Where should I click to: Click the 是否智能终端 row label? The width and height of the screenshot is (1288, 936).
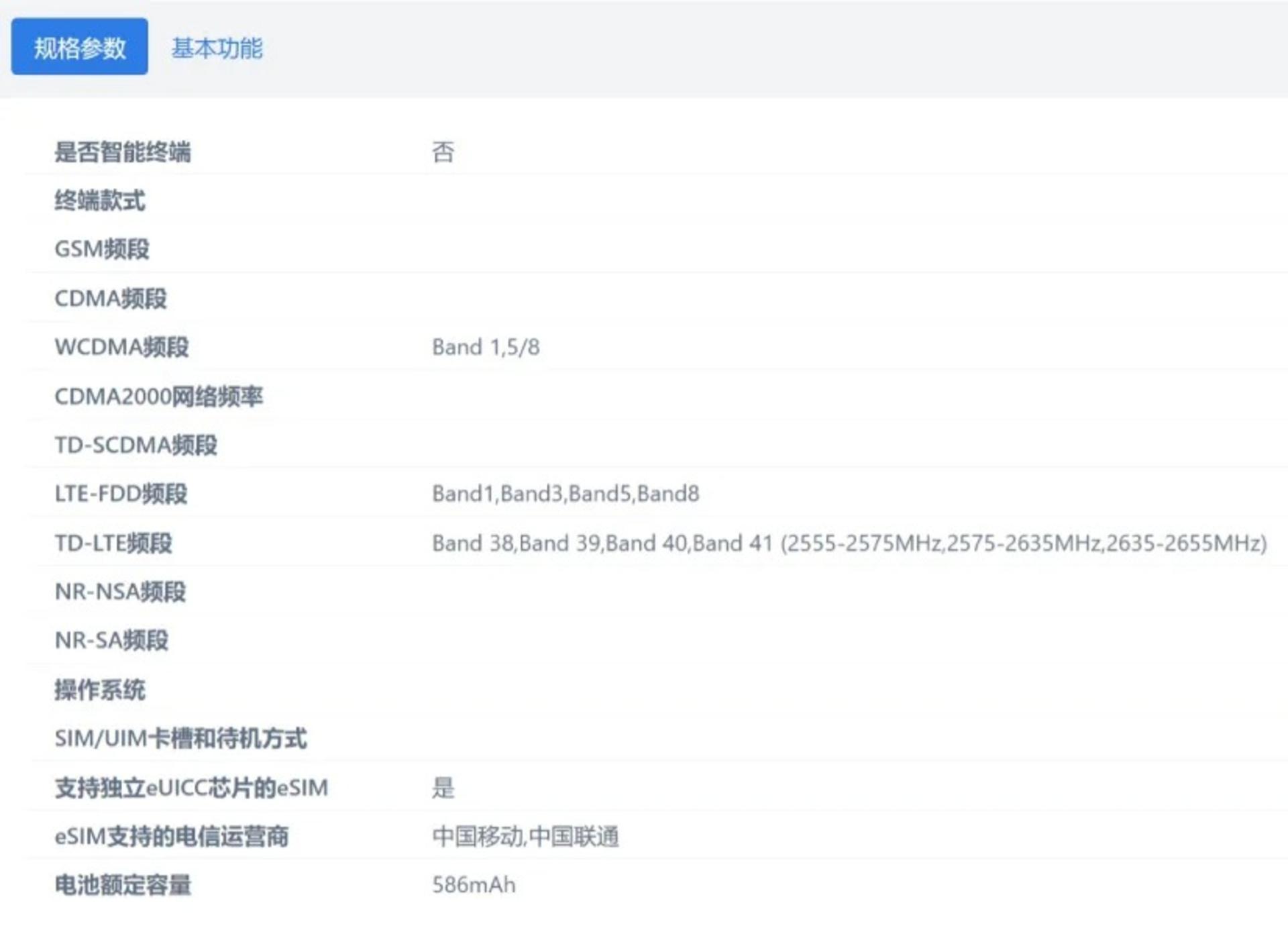click(x=123, y=152)
